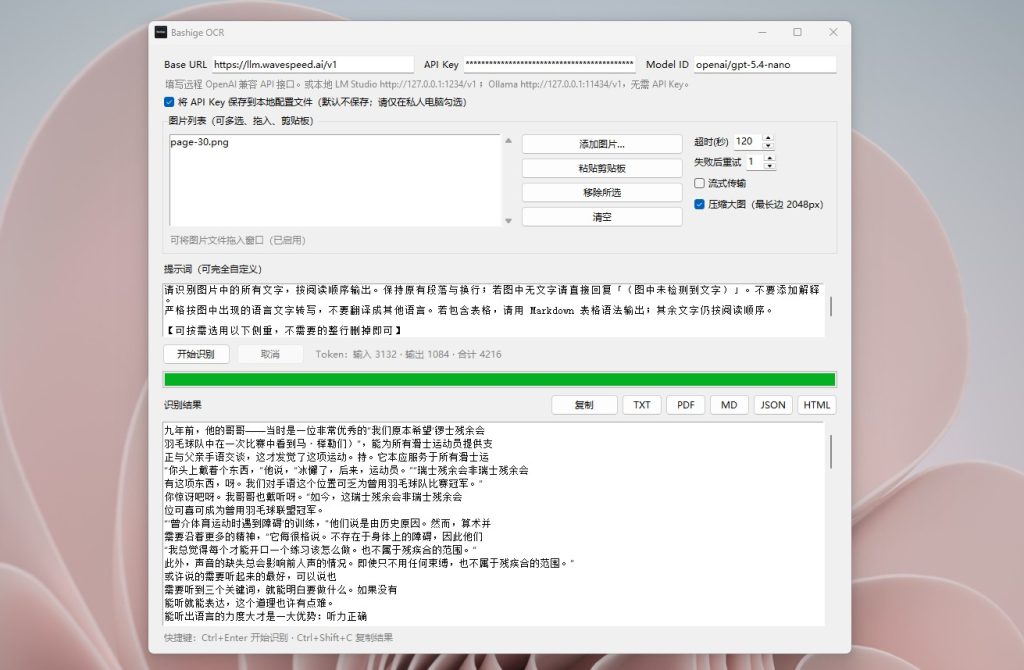Click 粘贴剪贴板 button

pos(601,168)
